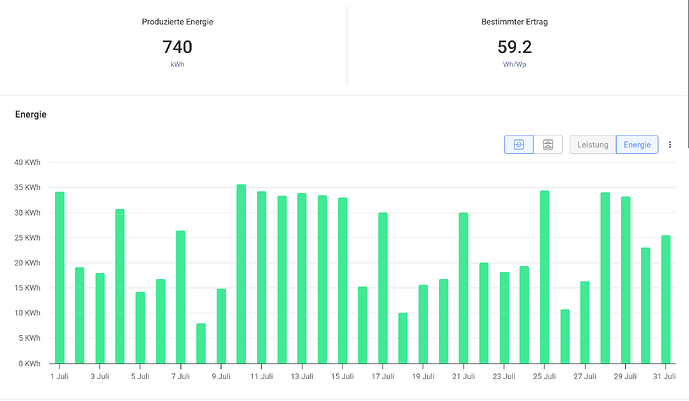Open the three-dot chart options menu
Screen dimensions: 689x401
(x=670, y=145)
